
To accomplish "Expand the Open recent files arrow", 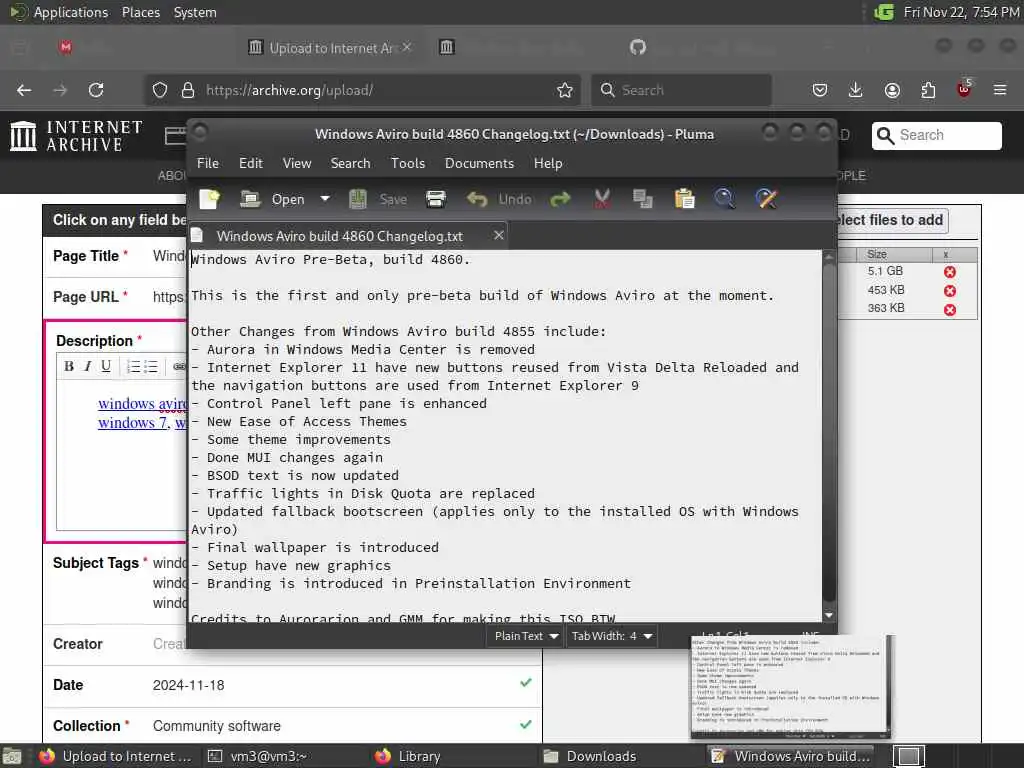I will (x=325, y=199).
